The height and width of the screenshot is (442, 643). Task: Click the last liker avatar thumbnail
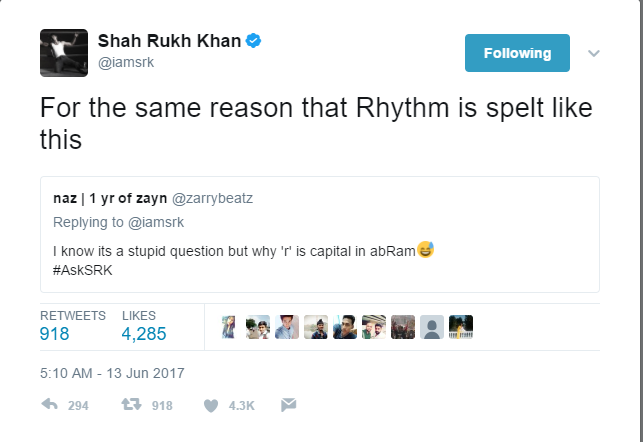[x=460, y=327]
